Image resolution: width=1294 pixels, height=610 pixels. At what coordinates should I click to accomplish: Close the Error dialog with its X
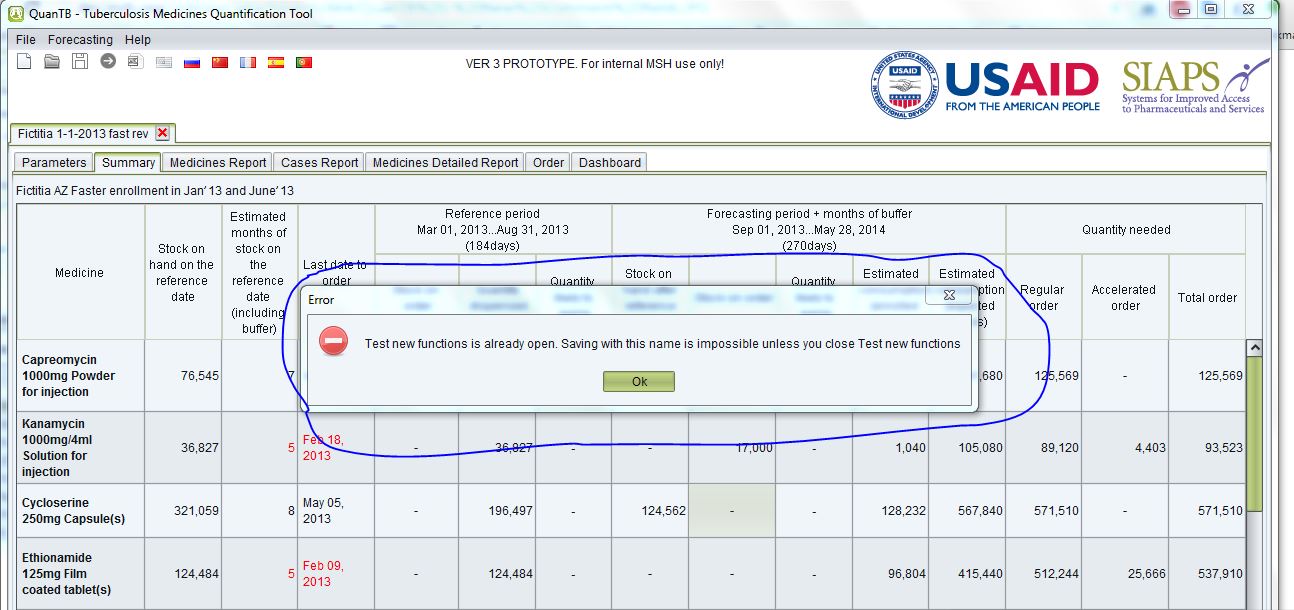click(x=947, y=296)
